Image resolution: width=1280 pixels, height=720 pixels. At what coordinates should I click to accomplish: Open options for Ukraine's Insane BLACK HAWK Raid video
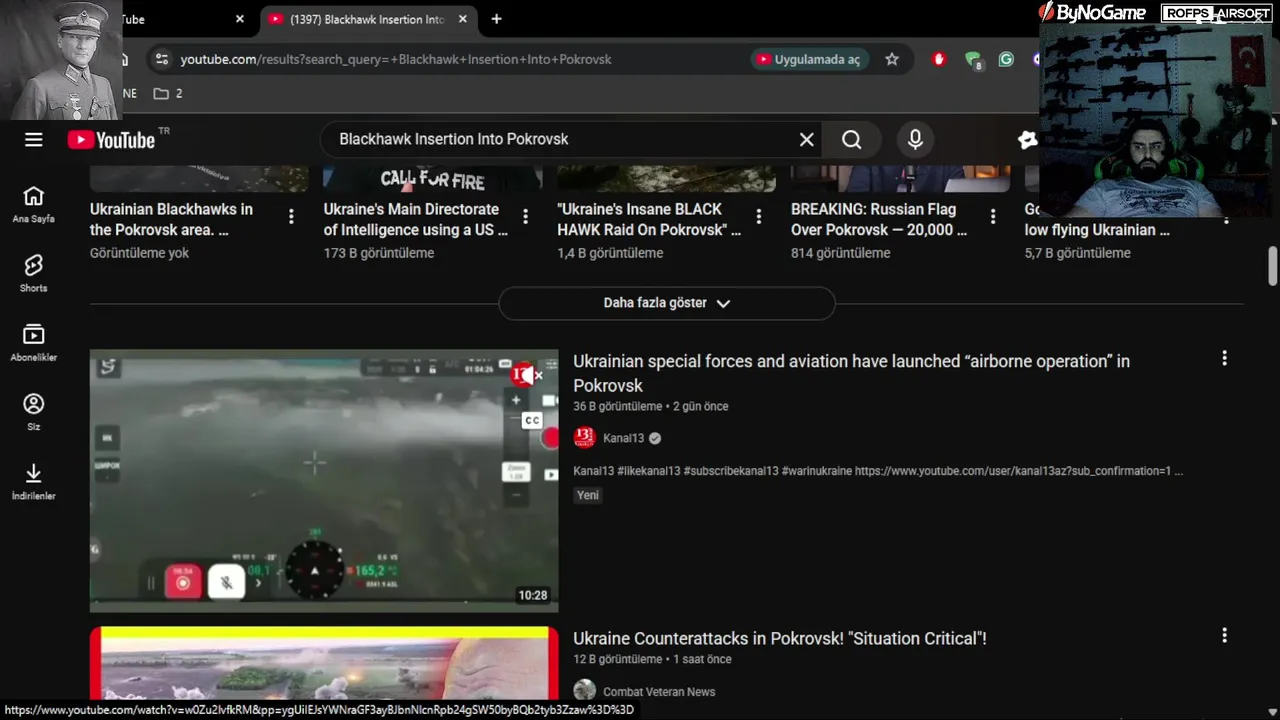tap(759, 217)
